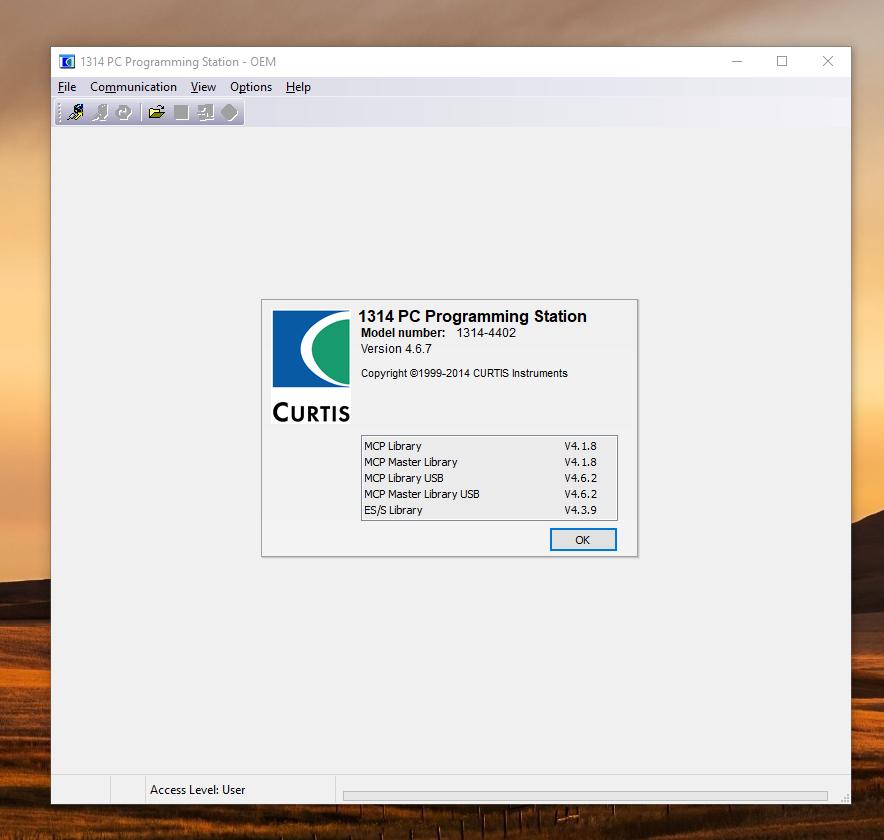Screen dimensions: 884x840
Task: Close the 1314 PC Programming Station window
Action: pos(828,61)
